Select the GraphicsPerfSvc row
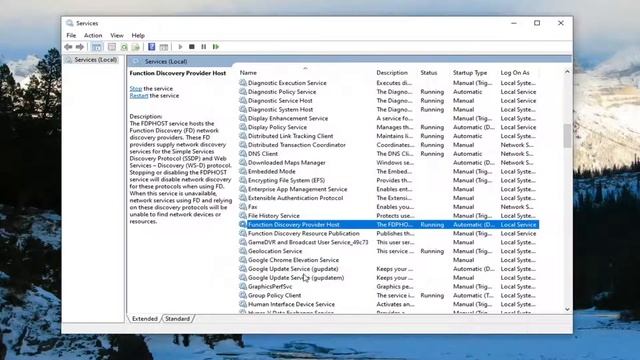The width and height of the screenshot is (640, 360). tap(388, 287)
